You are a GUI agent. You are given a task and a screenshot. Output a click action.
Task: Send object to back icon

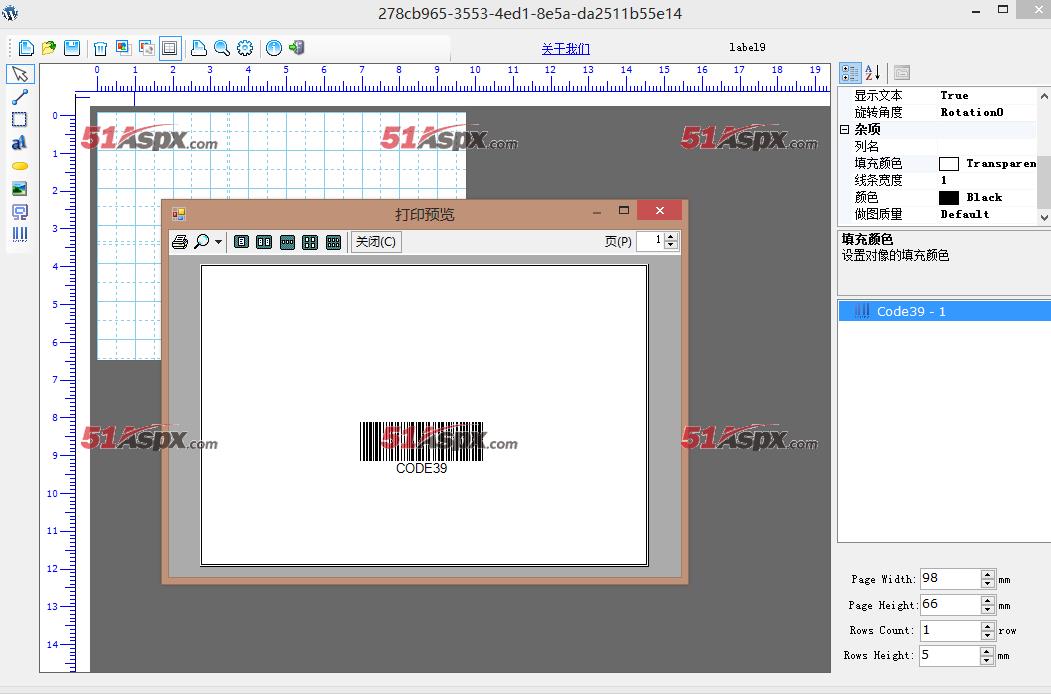tap(146, 48)
